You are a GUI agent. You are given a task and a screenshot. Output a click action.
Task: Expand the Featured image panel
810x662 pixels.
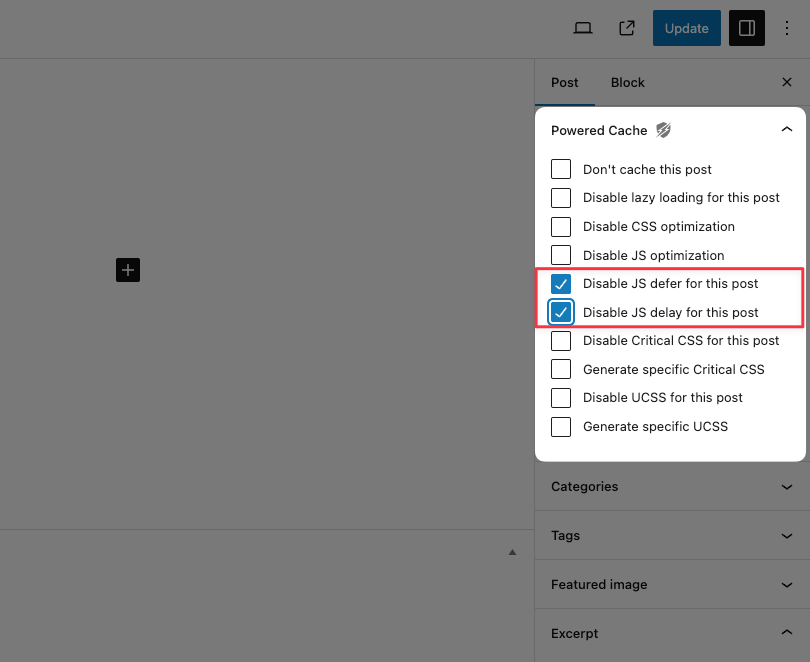coord(670,585)
